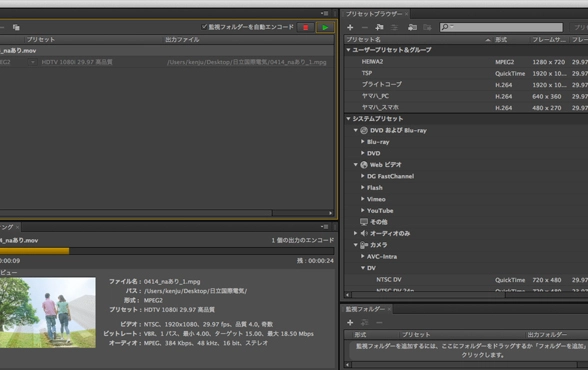Sort presets by 形式 column header
This screenshot has width=588, height=370.
point(511,39)
